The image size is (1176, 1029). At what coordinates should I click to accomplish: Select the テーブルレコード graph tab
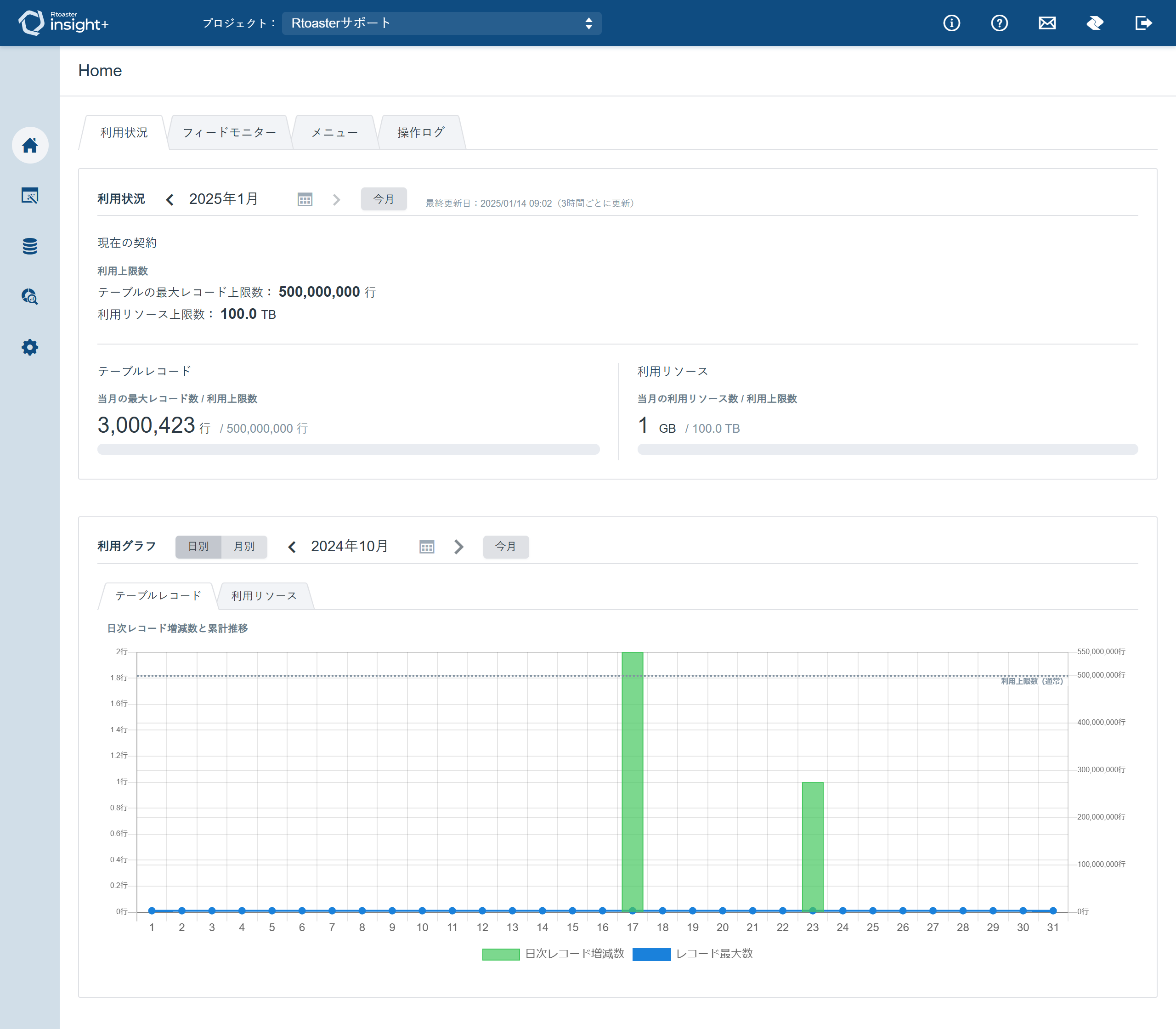click(x=158, y=596)
